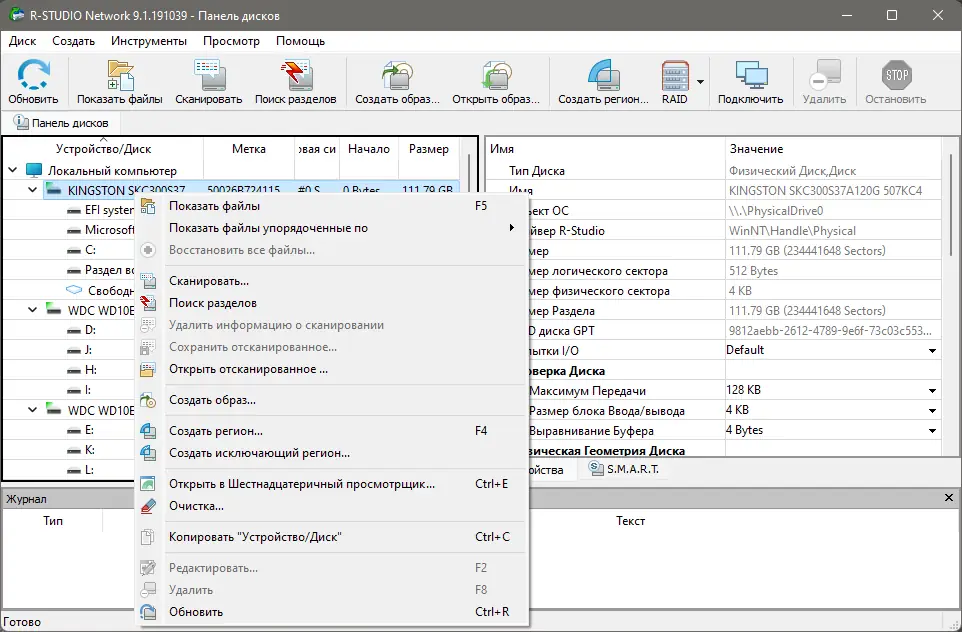Open the Максимум Передачи 128 KB dropdown
Viewport: 962px width, 632px height.
tap(932, 390)
